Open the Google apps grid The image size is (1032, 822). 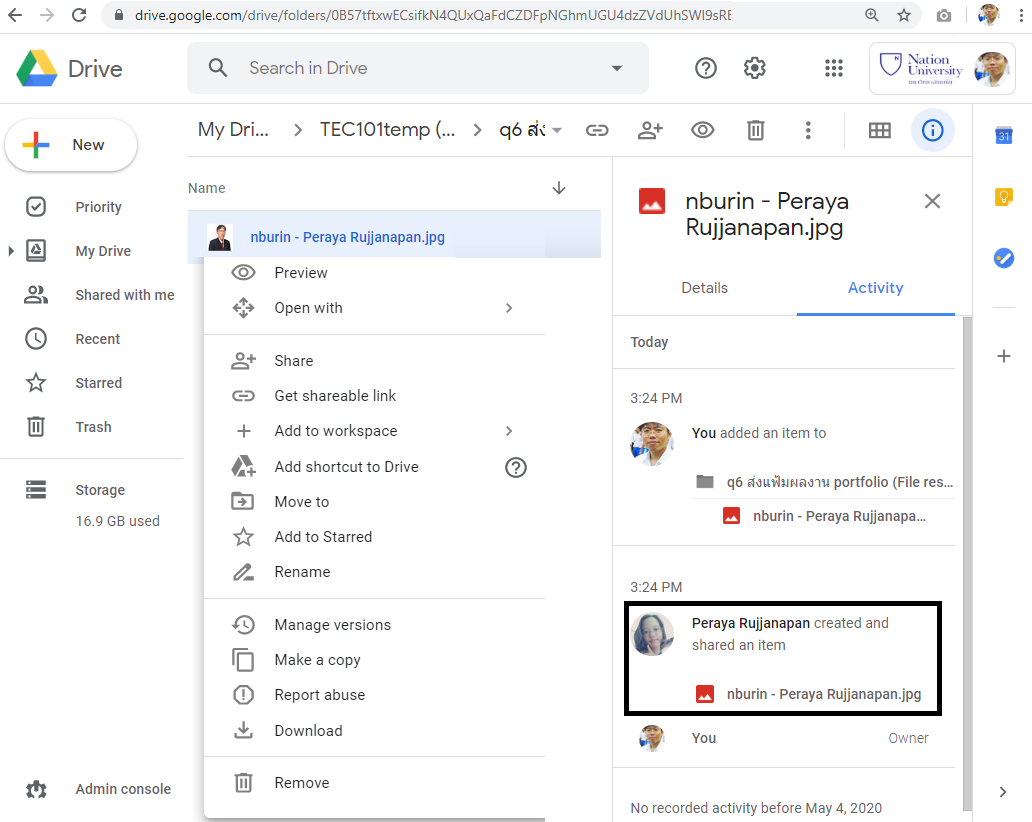point(833,68)
